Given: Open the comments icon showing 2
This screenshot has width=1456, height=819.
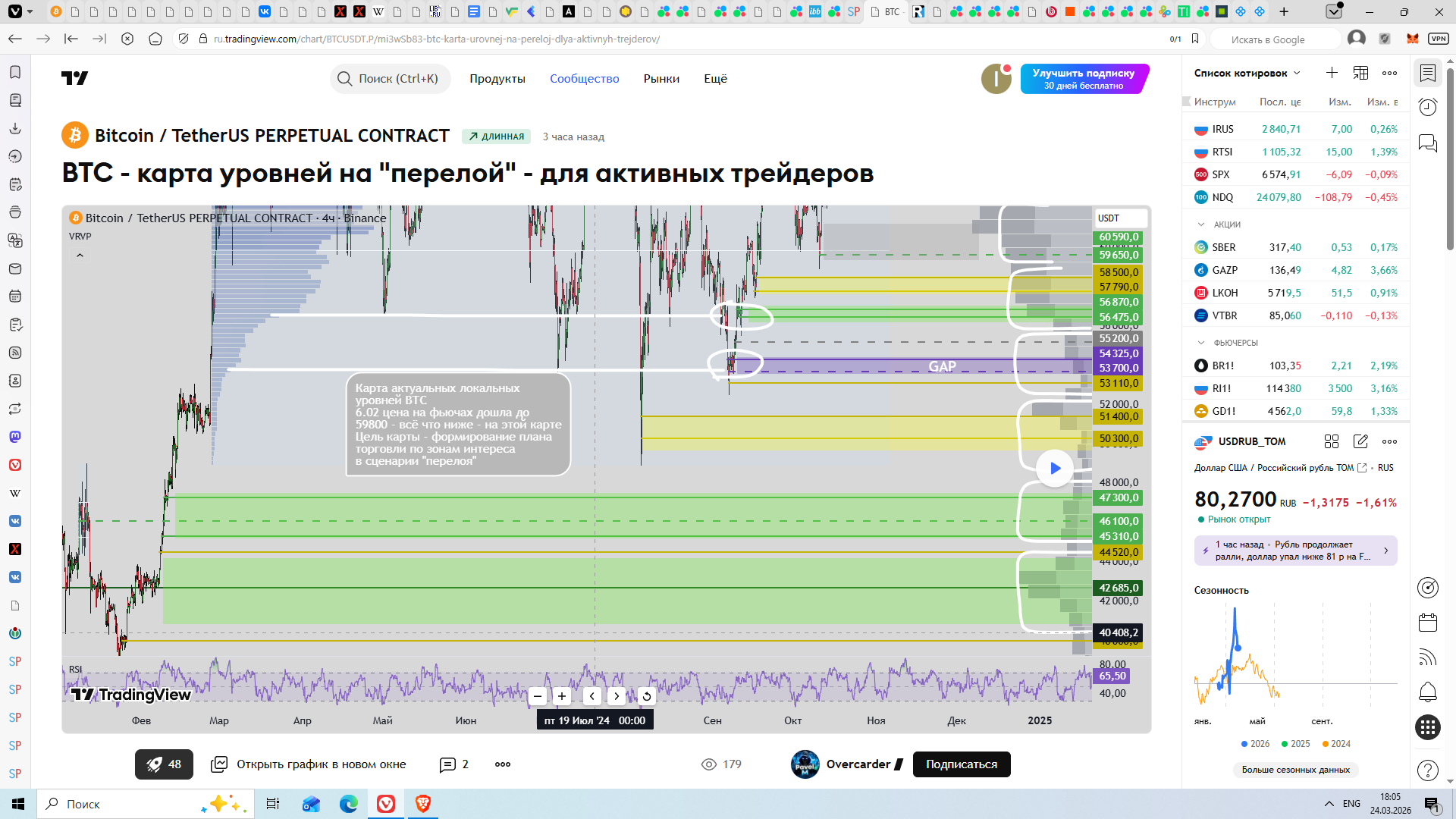Looking at the screenshot, I should point(454,764).
